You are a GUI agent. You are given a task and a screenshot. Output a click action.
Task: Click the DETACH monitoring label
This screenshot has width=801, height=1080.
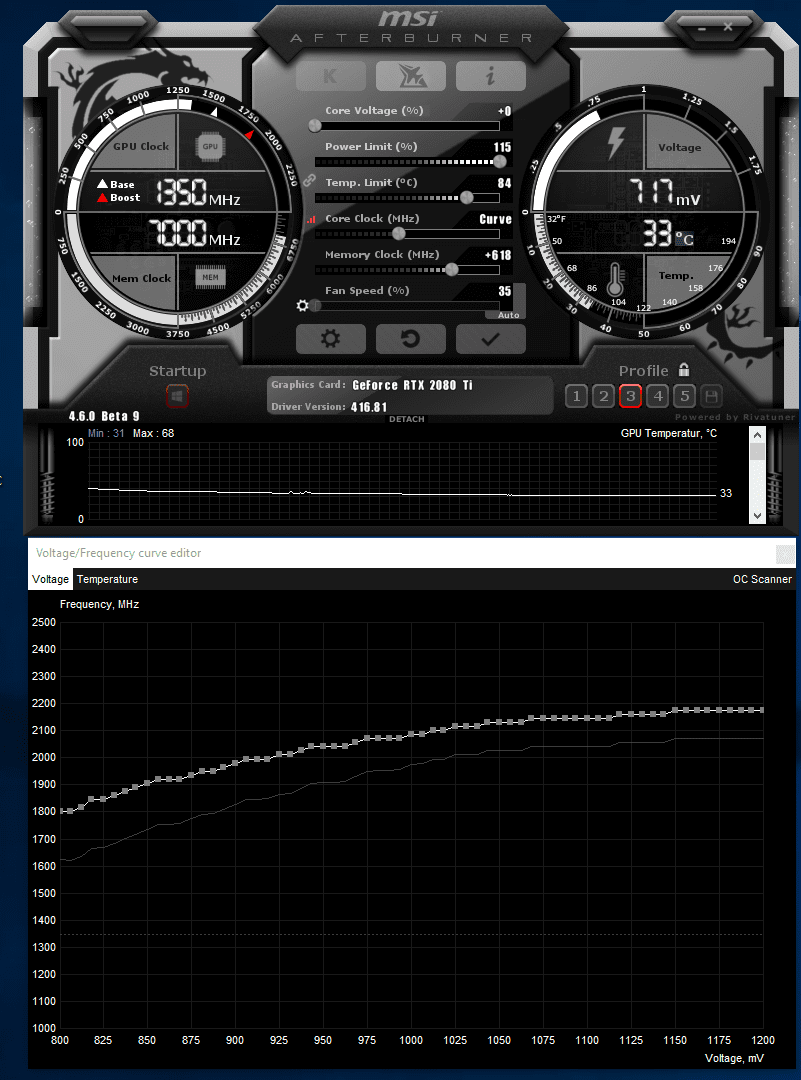click(406, 419)
